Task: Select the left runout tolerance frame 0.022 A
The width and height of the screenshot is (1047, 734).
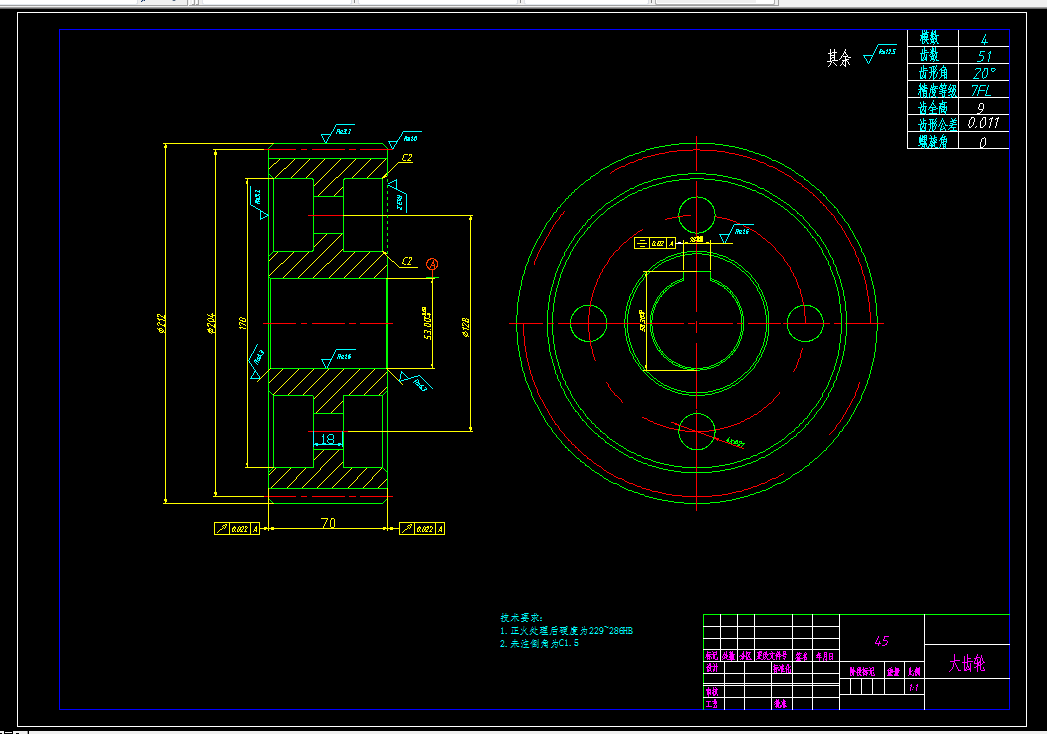Action: [x=236, y=529]
